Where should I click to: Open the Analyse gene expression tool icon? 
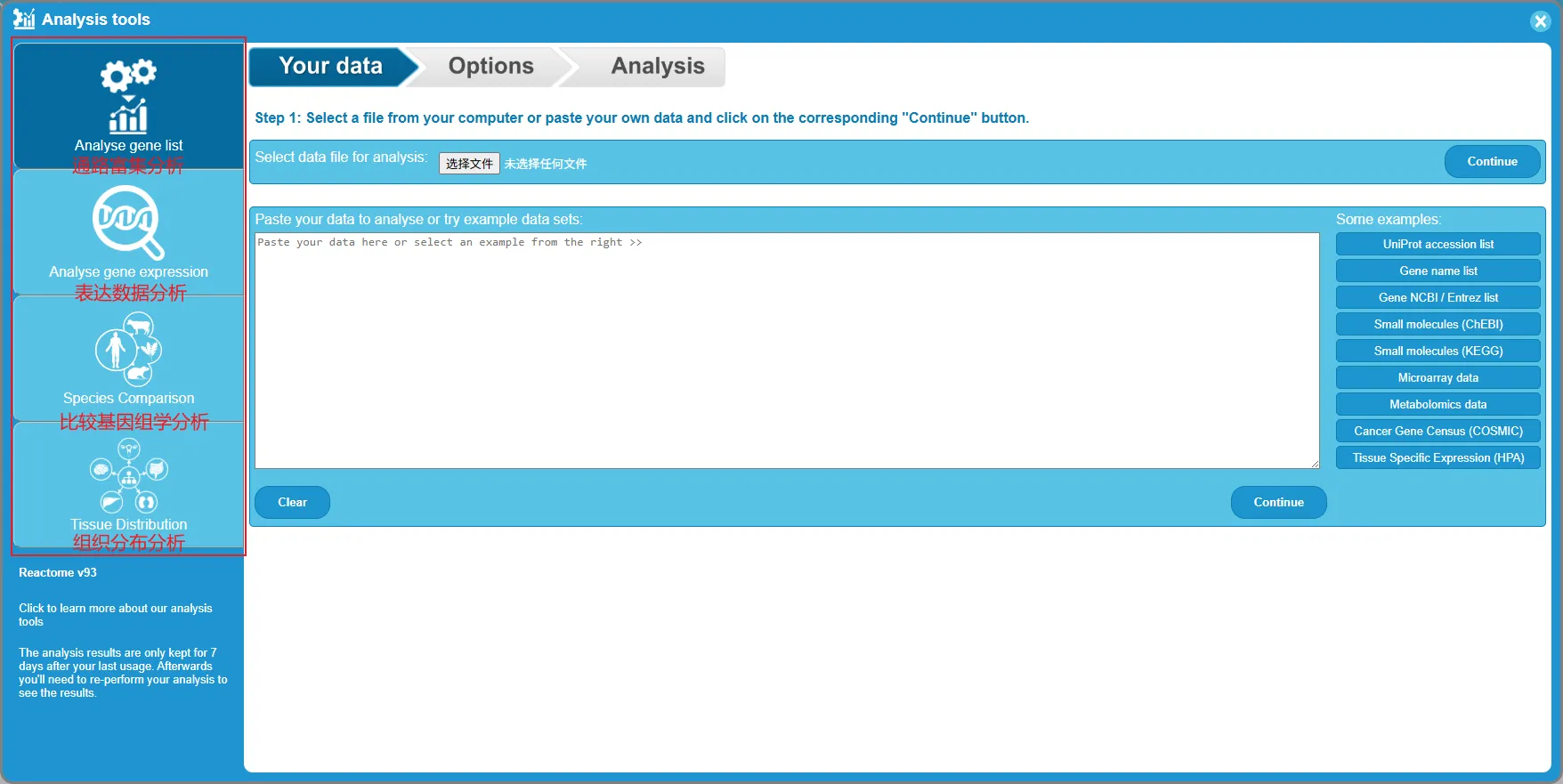128,222
